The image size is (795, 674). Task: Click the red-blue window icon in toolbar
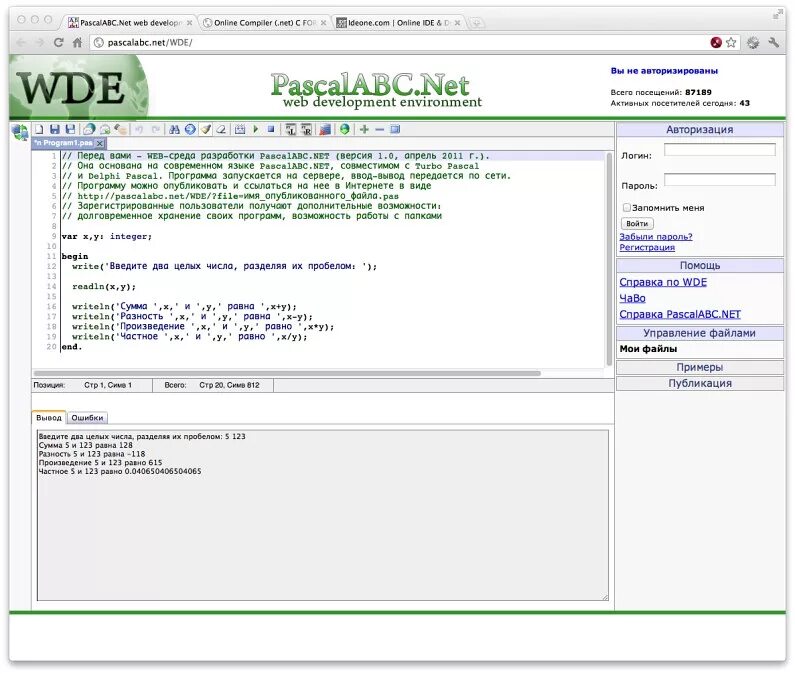click(325, 129)
